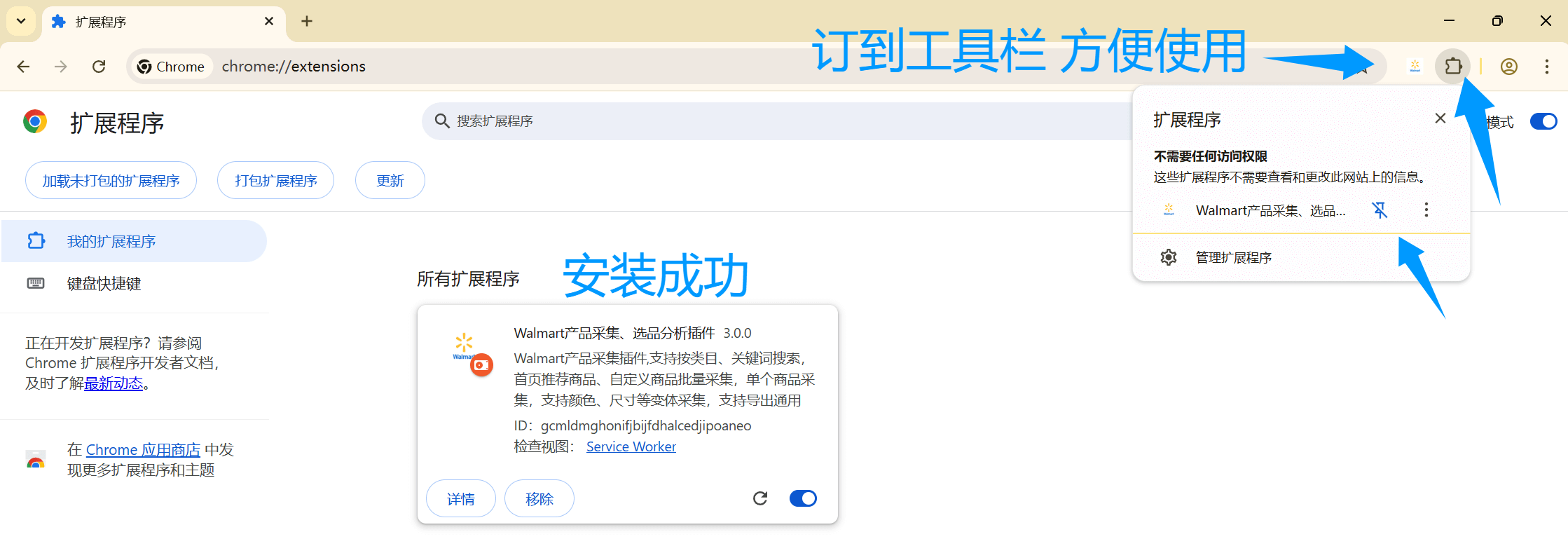The height and width of the screenshot is (546, 1568).
Task: Click the extension ID text gcmldmghonifjbijfdhalcedjipoaneo
Action: [x=646, y=425]
